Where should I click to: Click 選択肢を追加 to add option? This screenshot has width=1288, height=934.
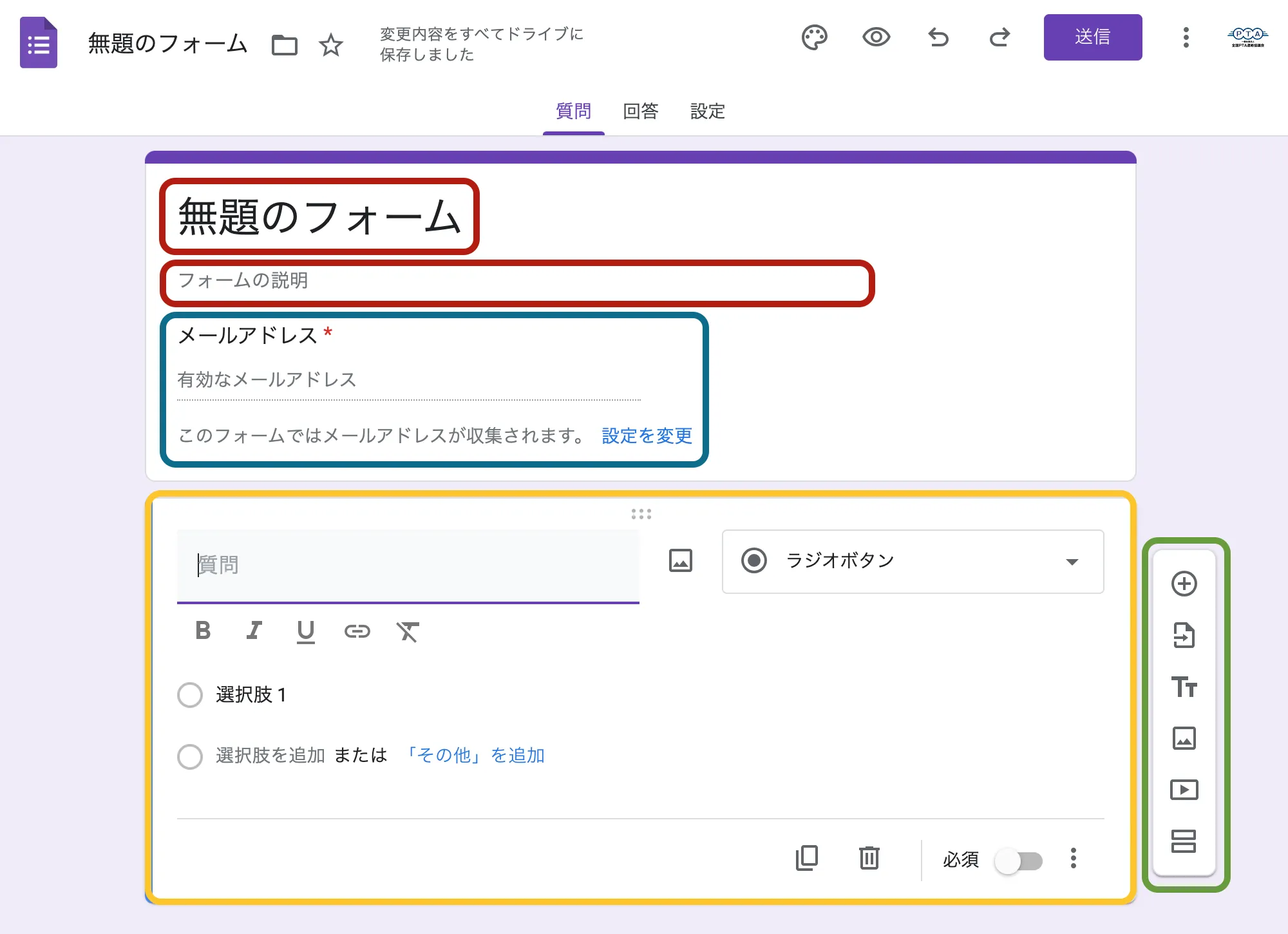click(x=270, y=755)
